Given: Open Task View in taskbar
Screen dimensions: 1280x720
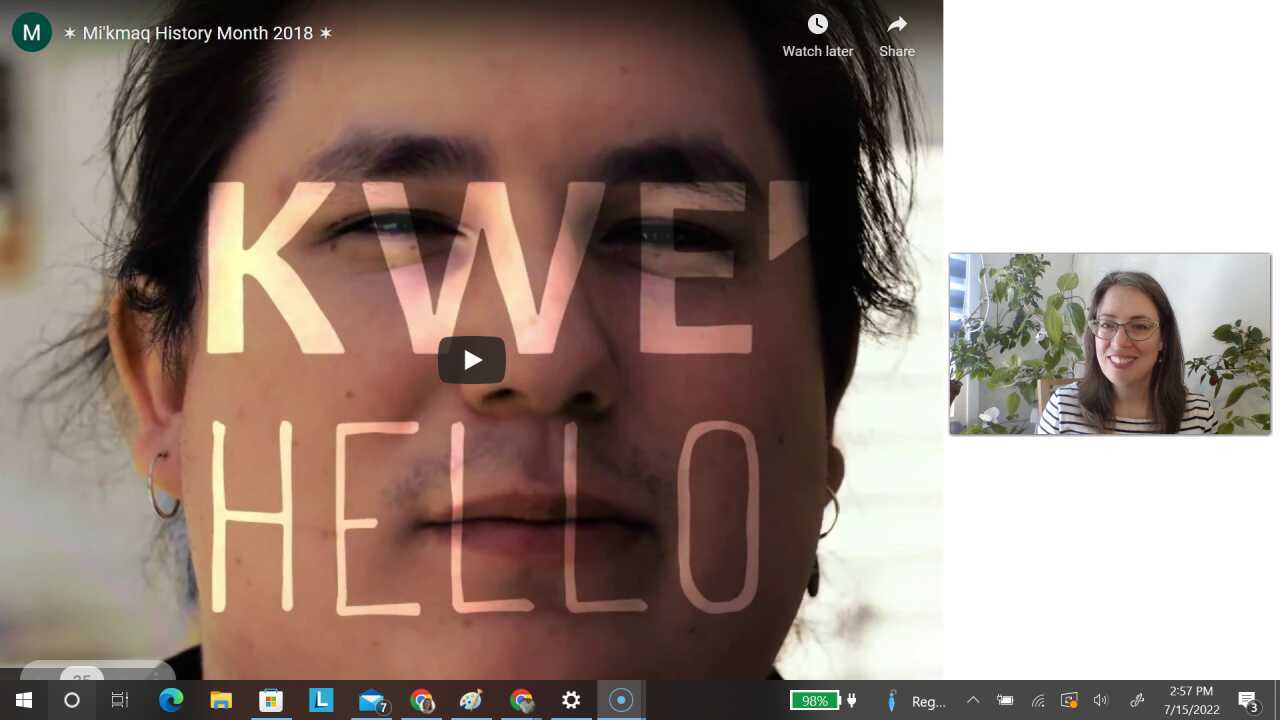Looking at the screenshot, I should (120, 700).
